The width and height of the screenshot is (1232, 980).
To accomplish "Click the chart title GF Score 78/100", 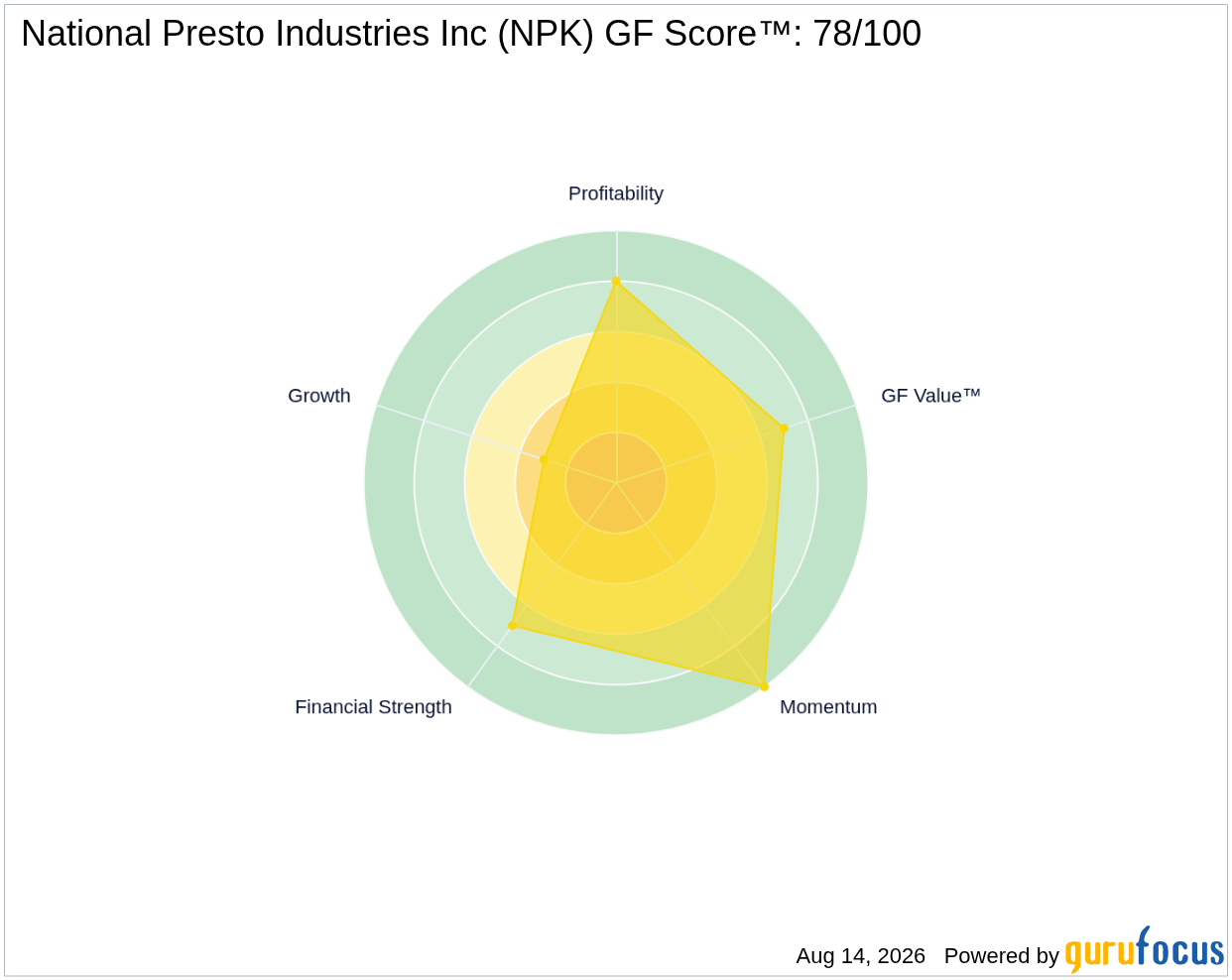I will pos(471,34).
